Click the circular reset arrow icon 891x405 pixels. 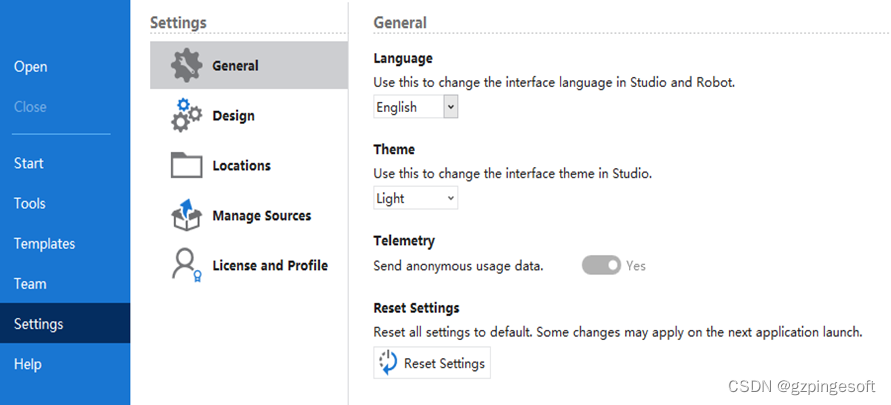tap(388, 363)
